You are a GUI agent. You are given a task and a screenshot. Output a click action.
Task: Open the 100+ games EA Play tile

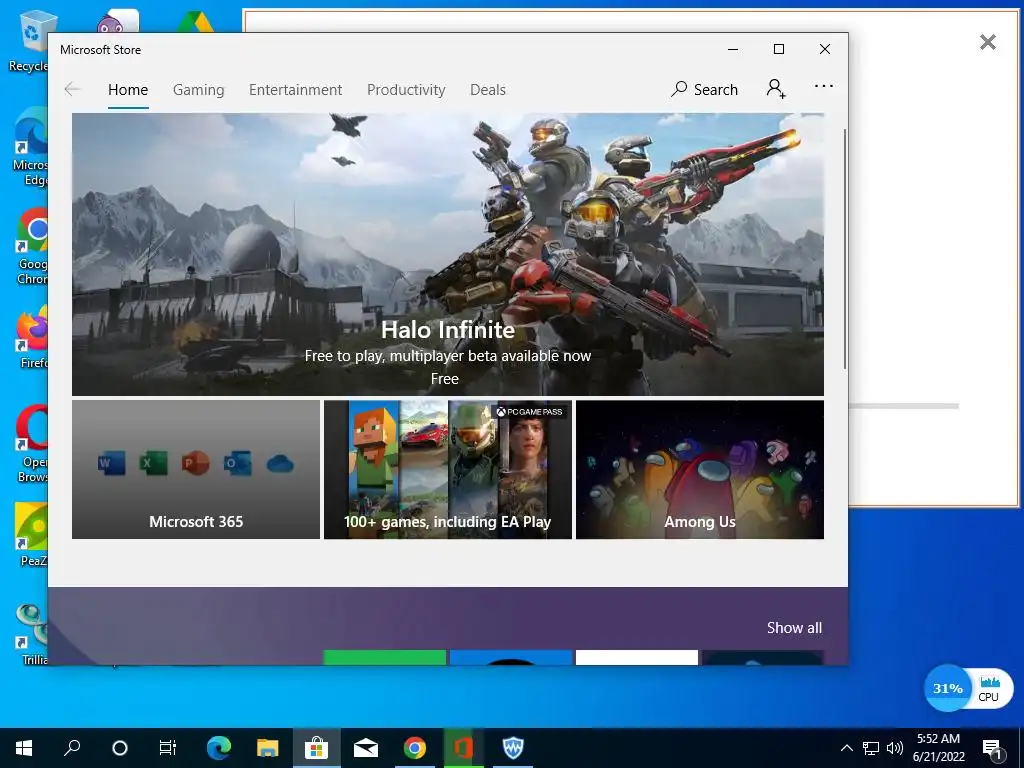(x=448, y=470)
